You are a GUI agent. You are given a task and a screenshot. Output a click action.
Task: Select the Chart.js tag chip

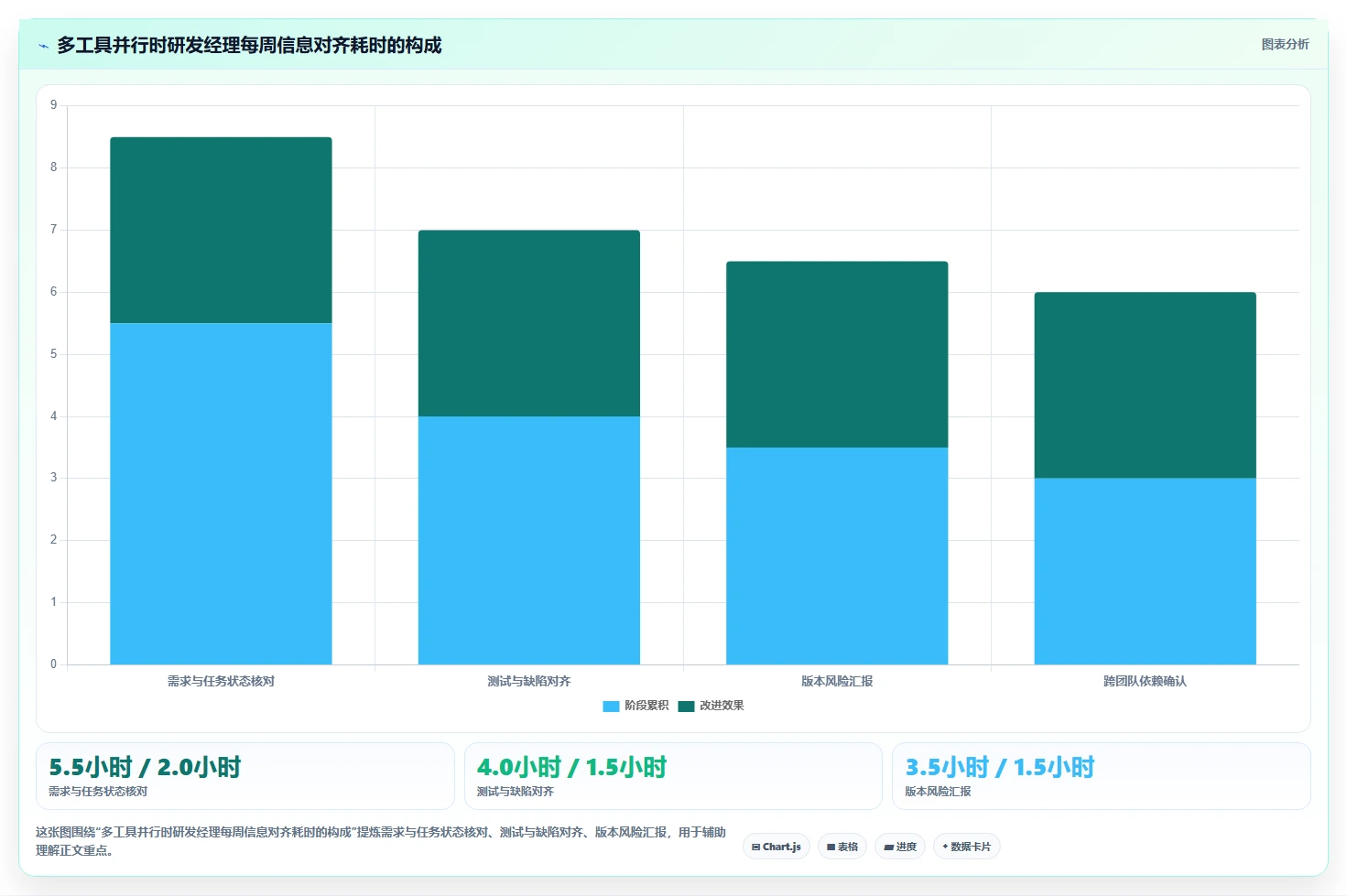coord(777,847)
